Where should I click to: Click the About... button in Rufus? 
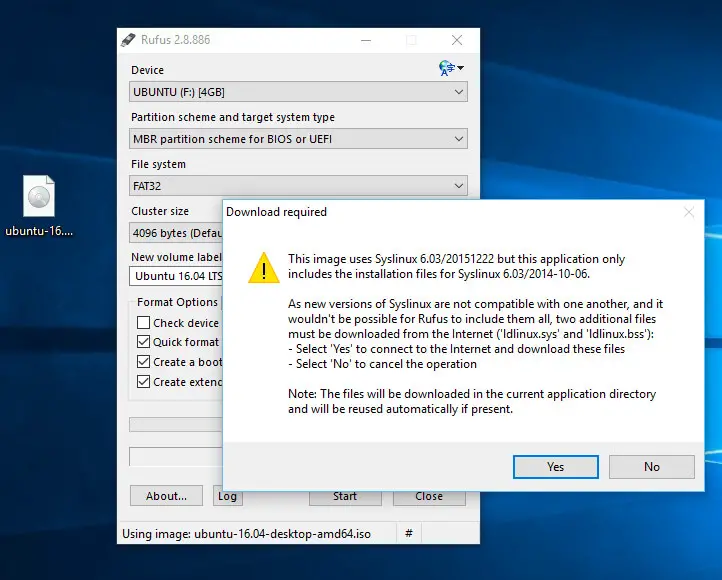click(x=166, y=496)
